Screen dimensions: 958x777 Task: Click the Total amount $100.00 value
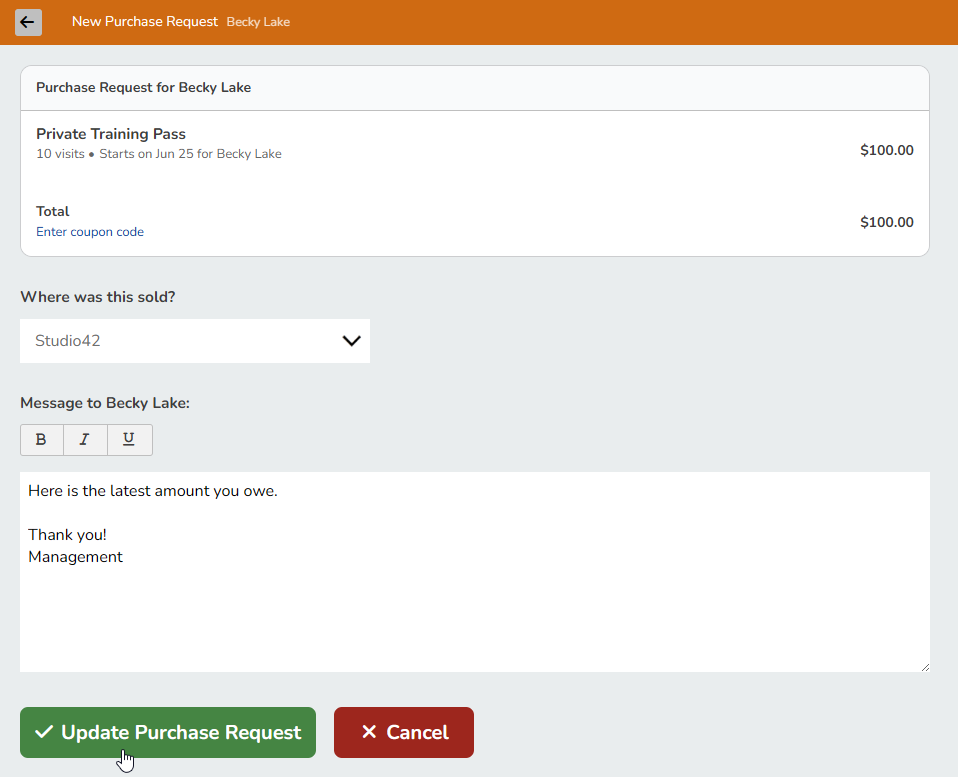(886, 222)
